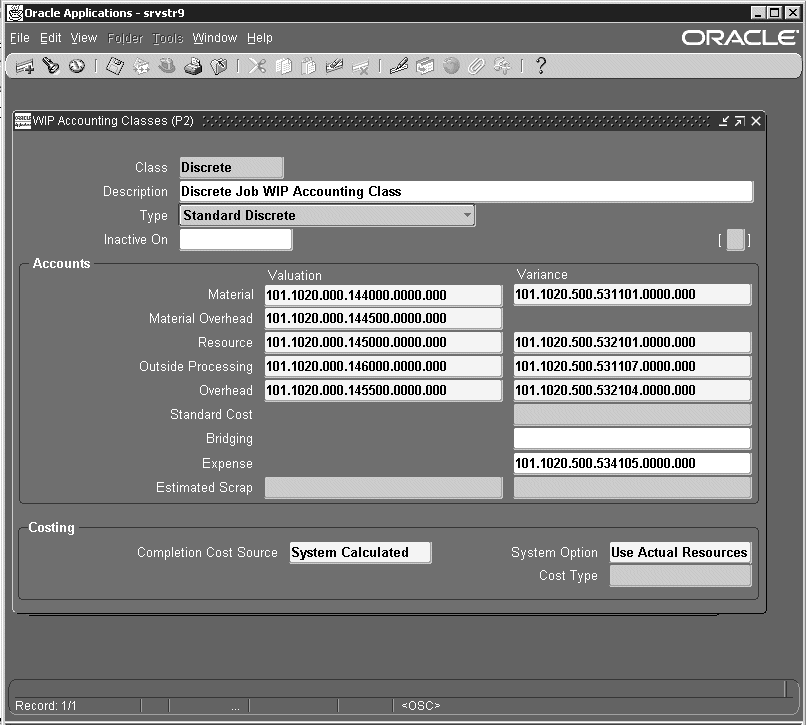Open the Folder menu
806x725 pixels.
pos(125,38)
